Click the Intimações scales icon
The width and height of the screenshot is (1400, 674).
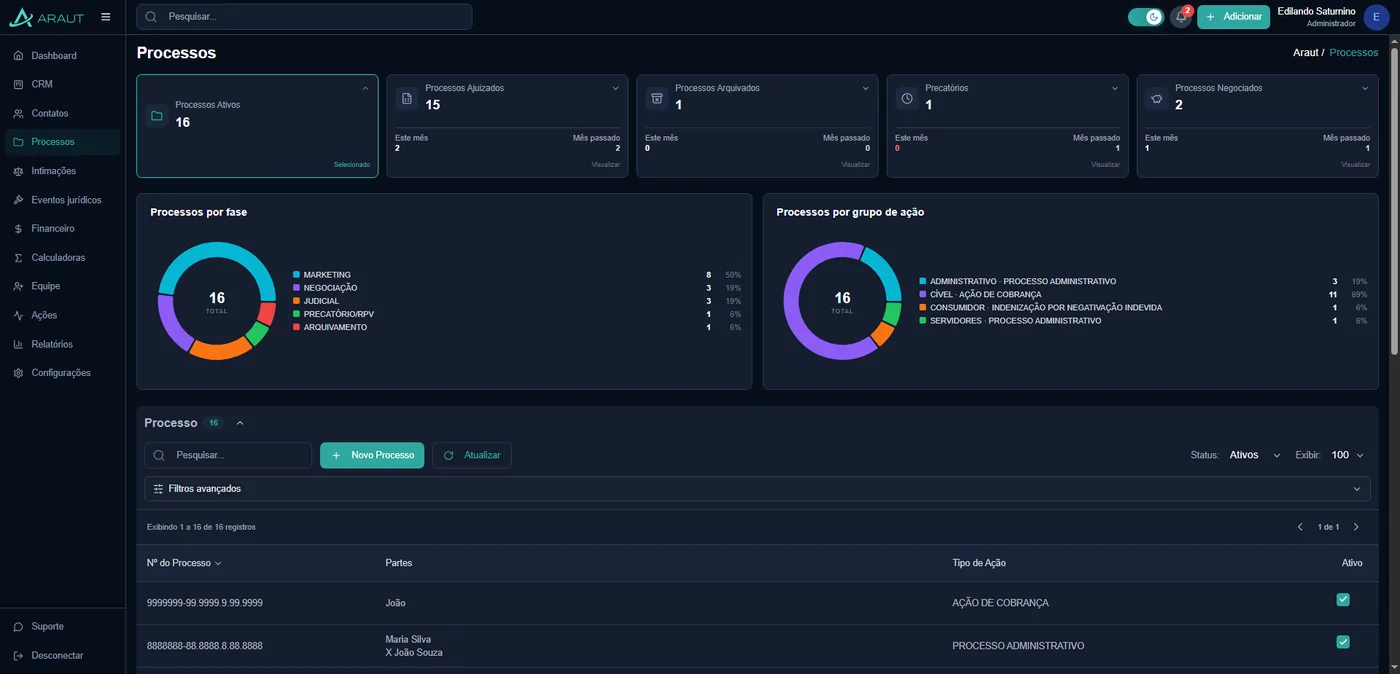tap(18, 171)
